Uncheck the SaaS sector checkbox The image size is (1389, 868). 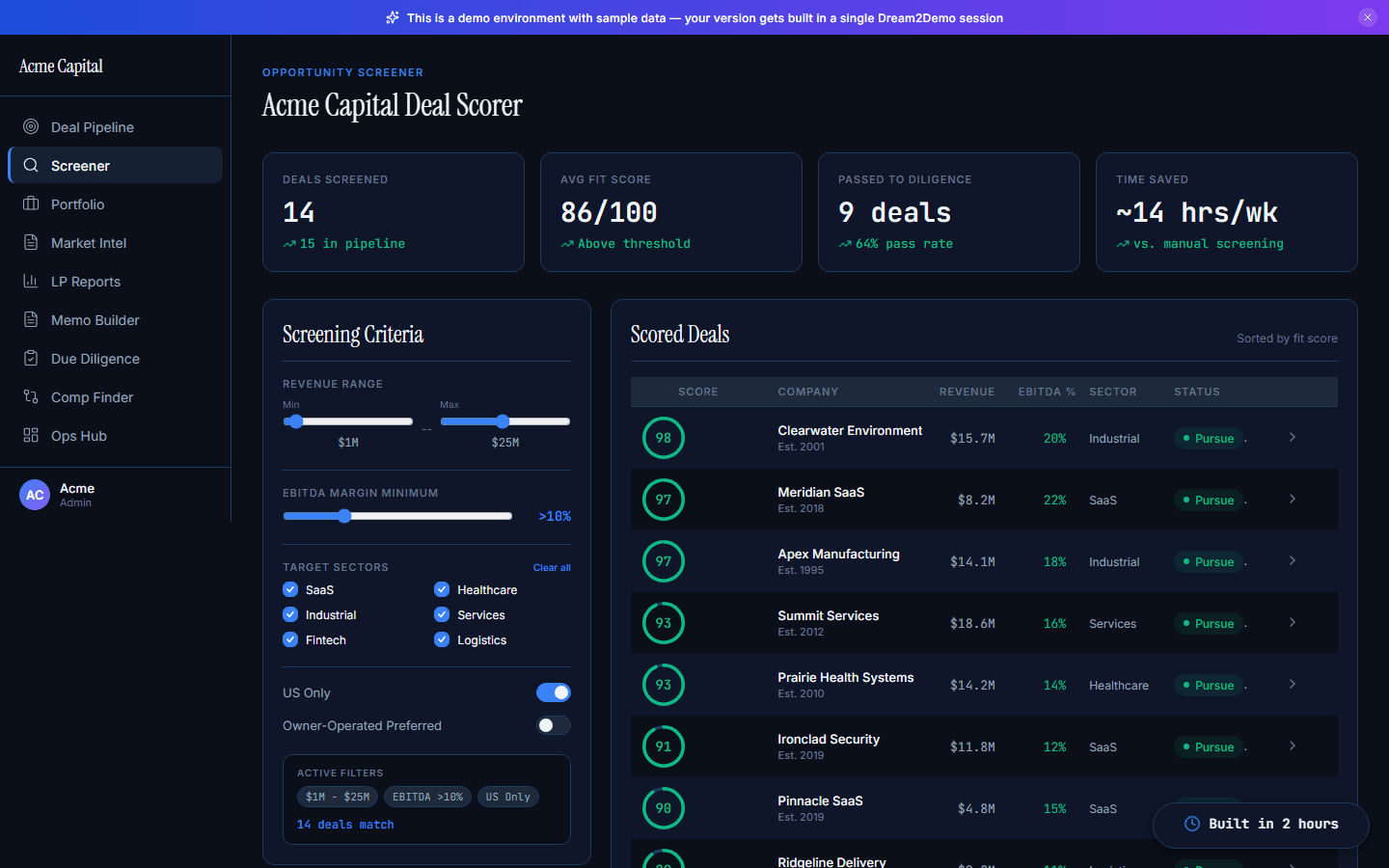(290, 589)
